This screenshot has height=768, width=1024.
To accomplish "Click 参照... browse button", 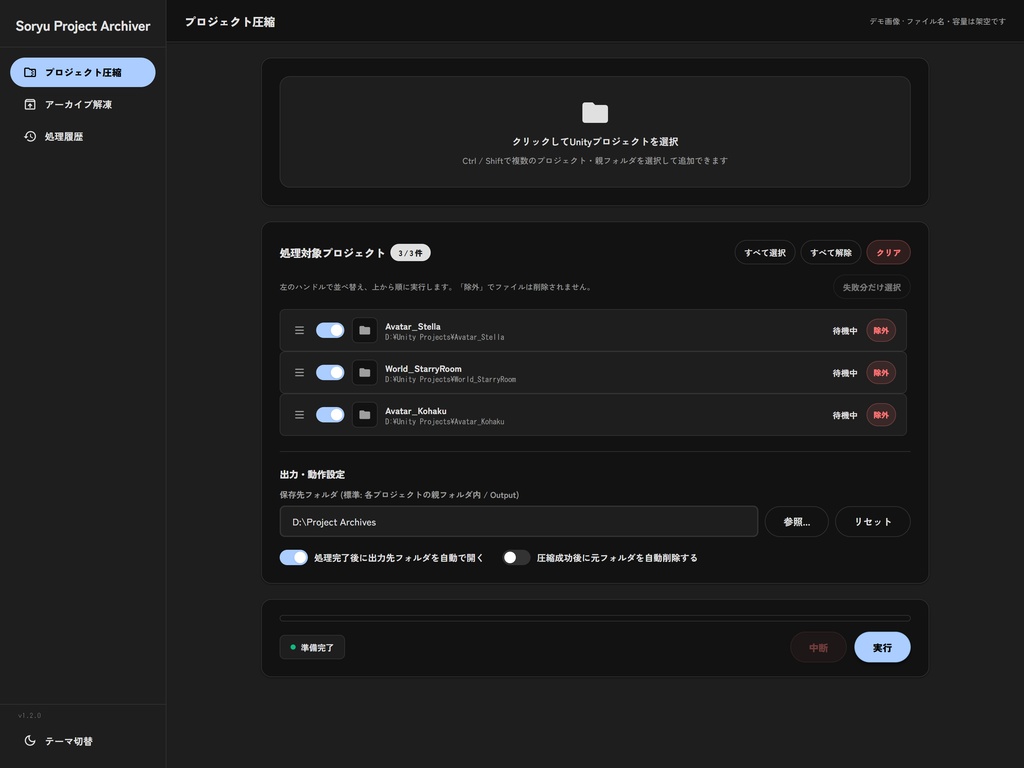I will tap(796, 522).
